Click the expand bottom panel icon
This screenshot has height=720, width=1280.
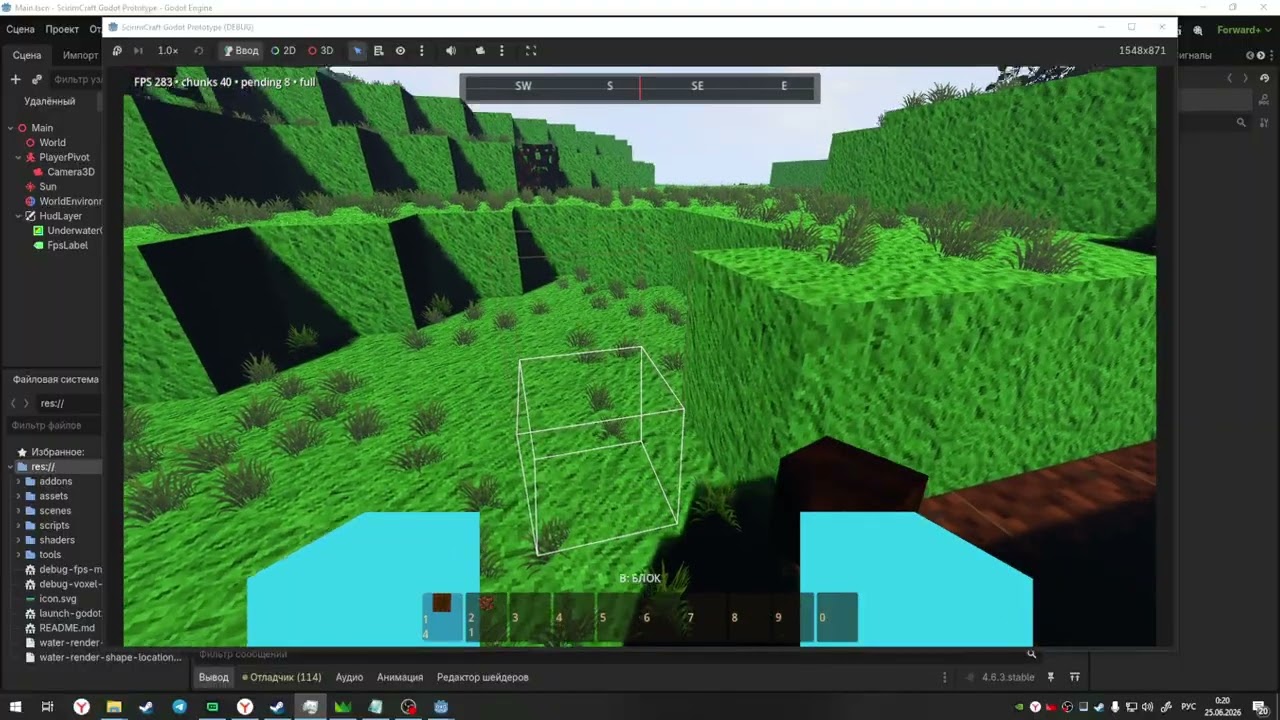[x=1075, y=677]
